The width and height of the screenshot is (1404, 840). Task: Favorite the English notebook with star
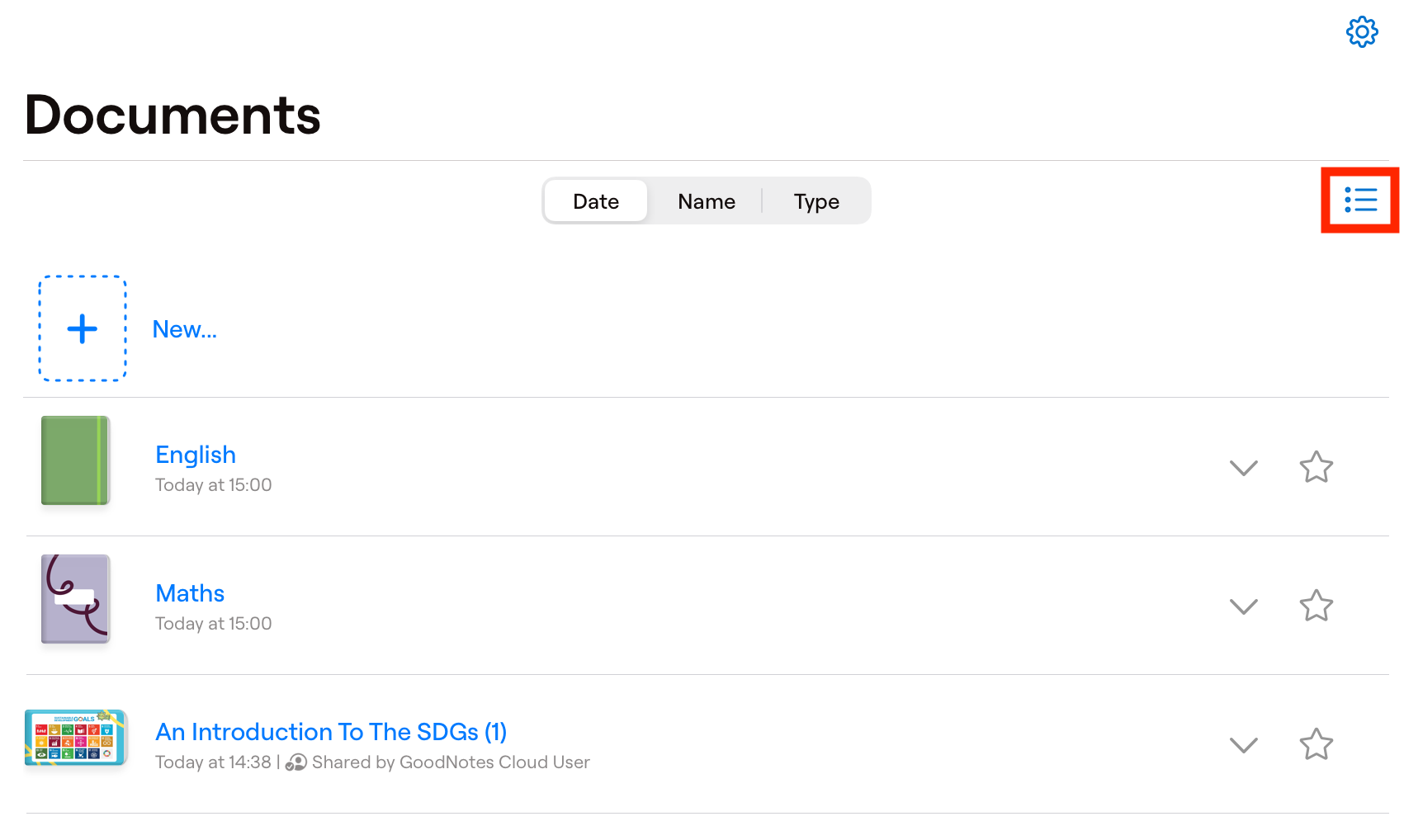coord(1316,467)
